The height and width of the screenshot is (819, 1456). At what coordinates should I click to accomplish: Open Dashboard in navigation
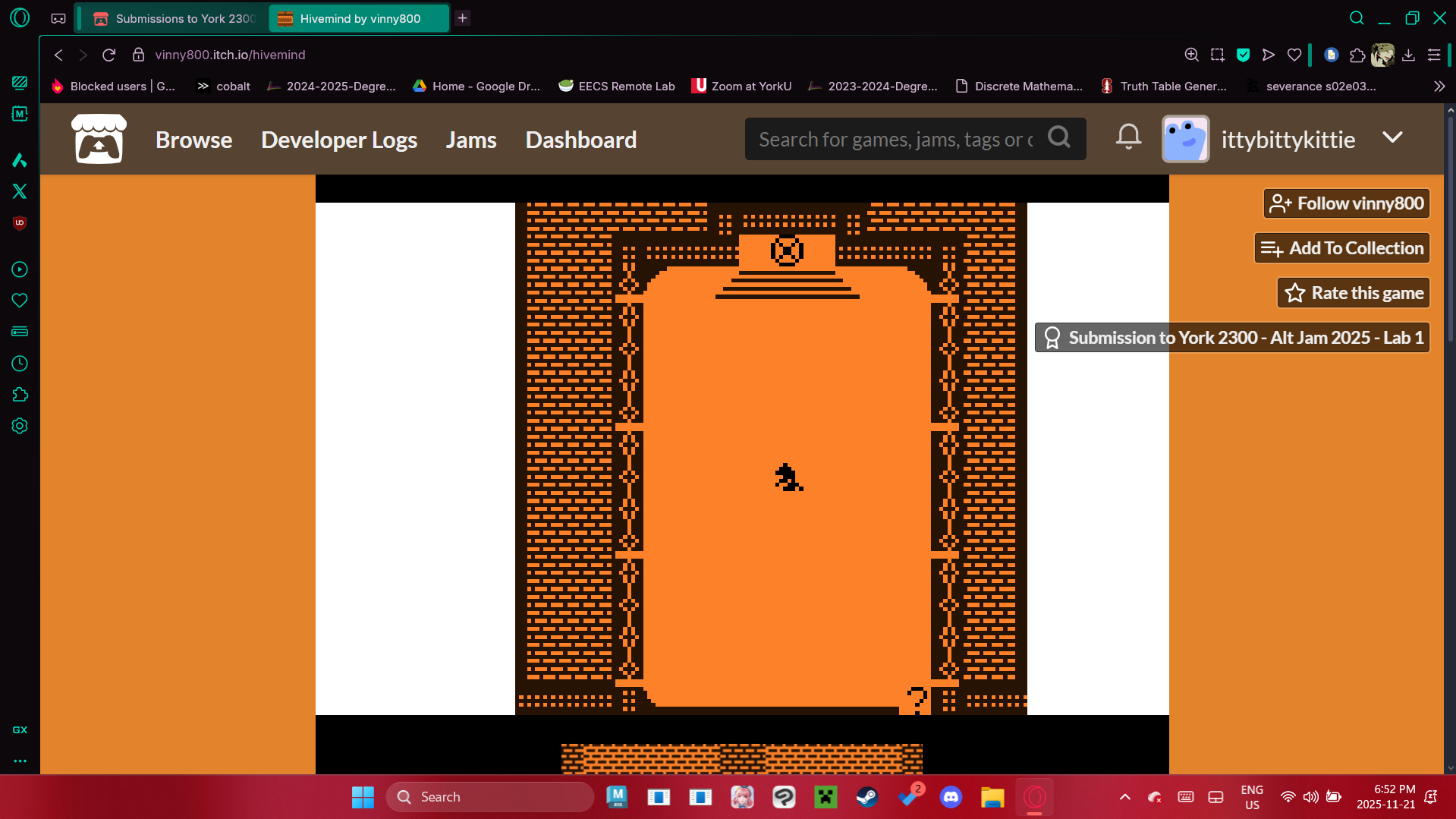click(x=581, y=140)
